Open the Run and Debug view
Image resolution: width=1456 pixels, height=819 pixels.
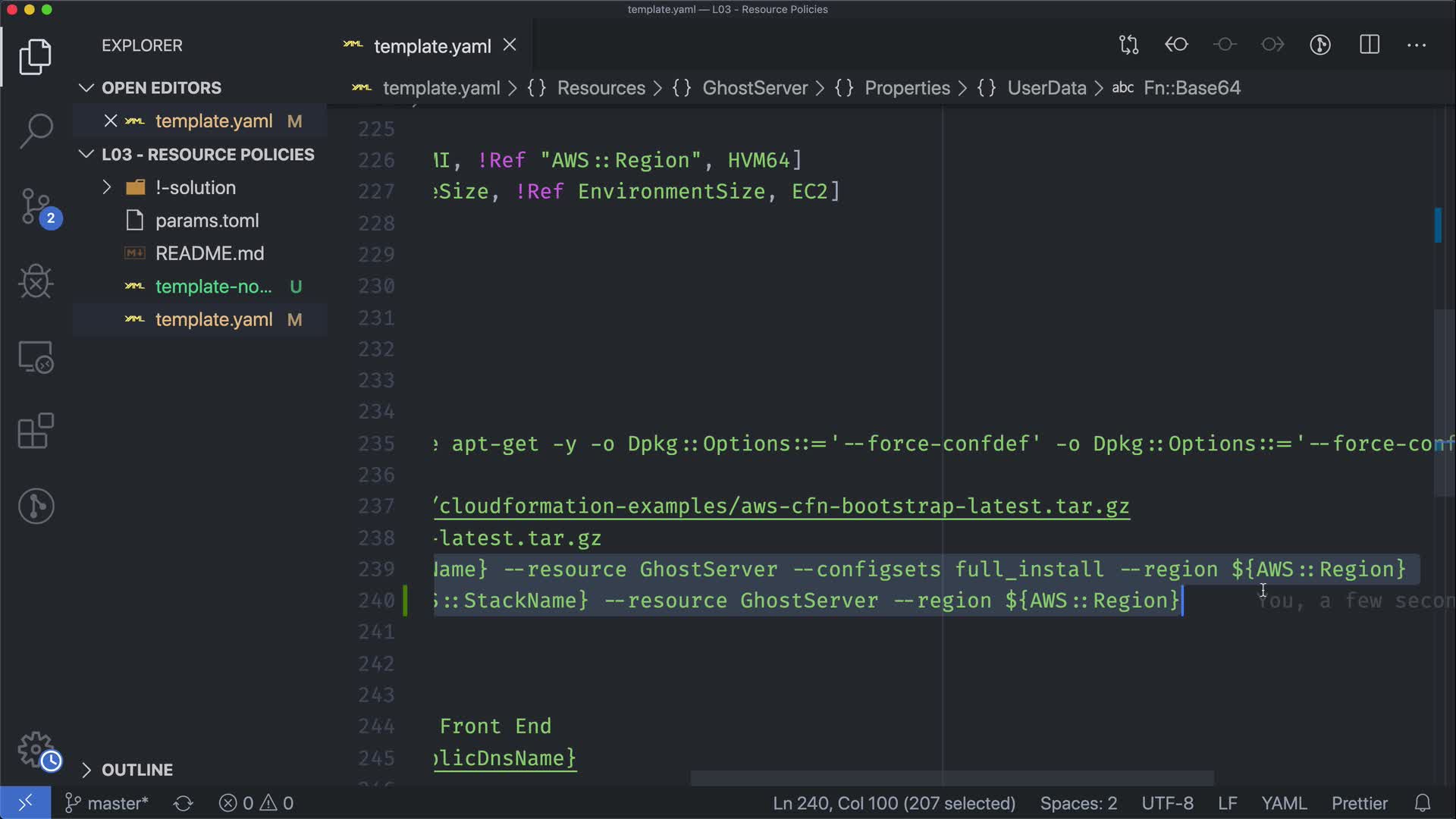[x=36, y=281]
